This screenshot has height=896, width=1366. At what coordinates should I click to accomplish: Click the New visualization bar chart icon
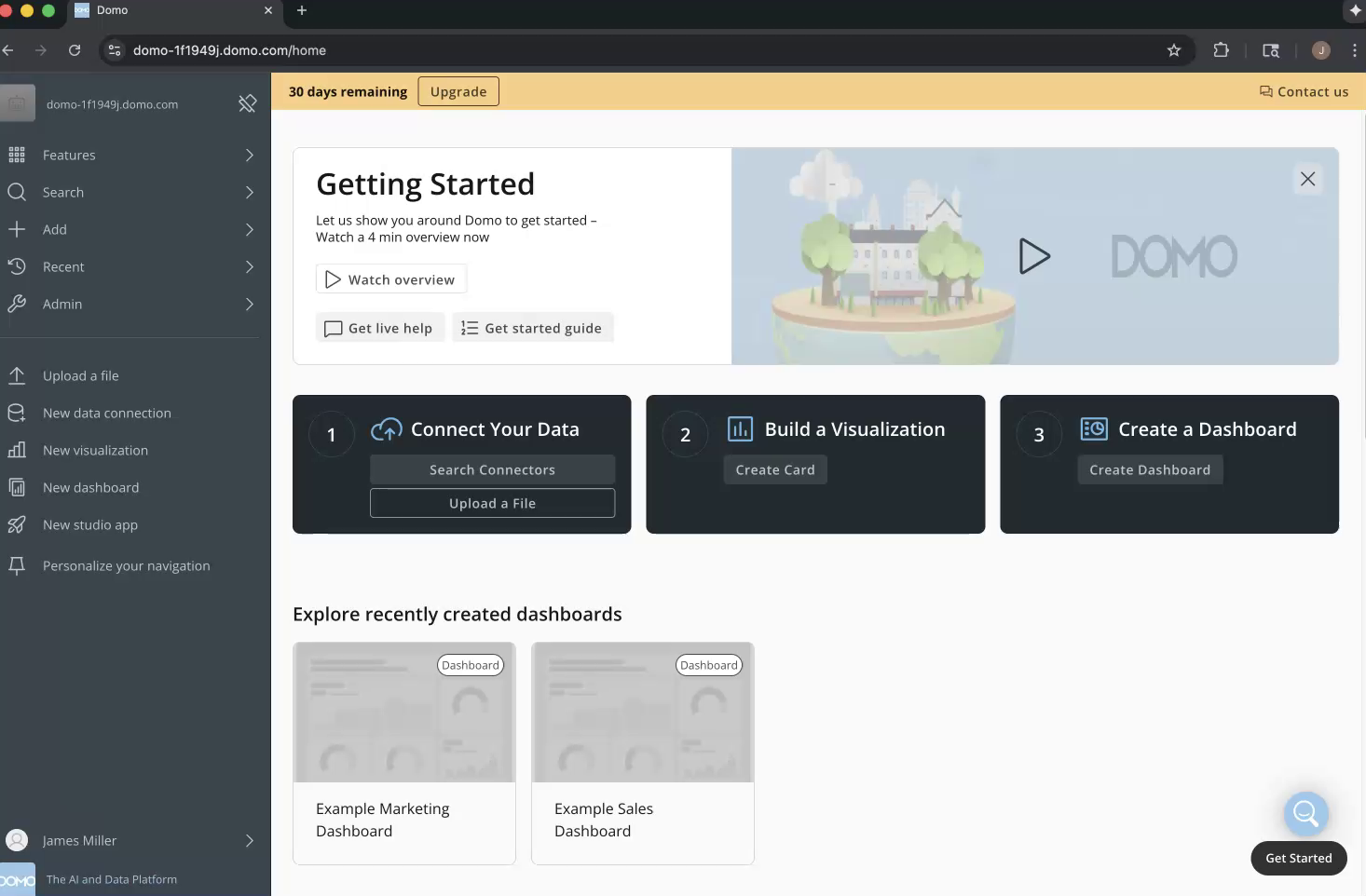point(17,450)
